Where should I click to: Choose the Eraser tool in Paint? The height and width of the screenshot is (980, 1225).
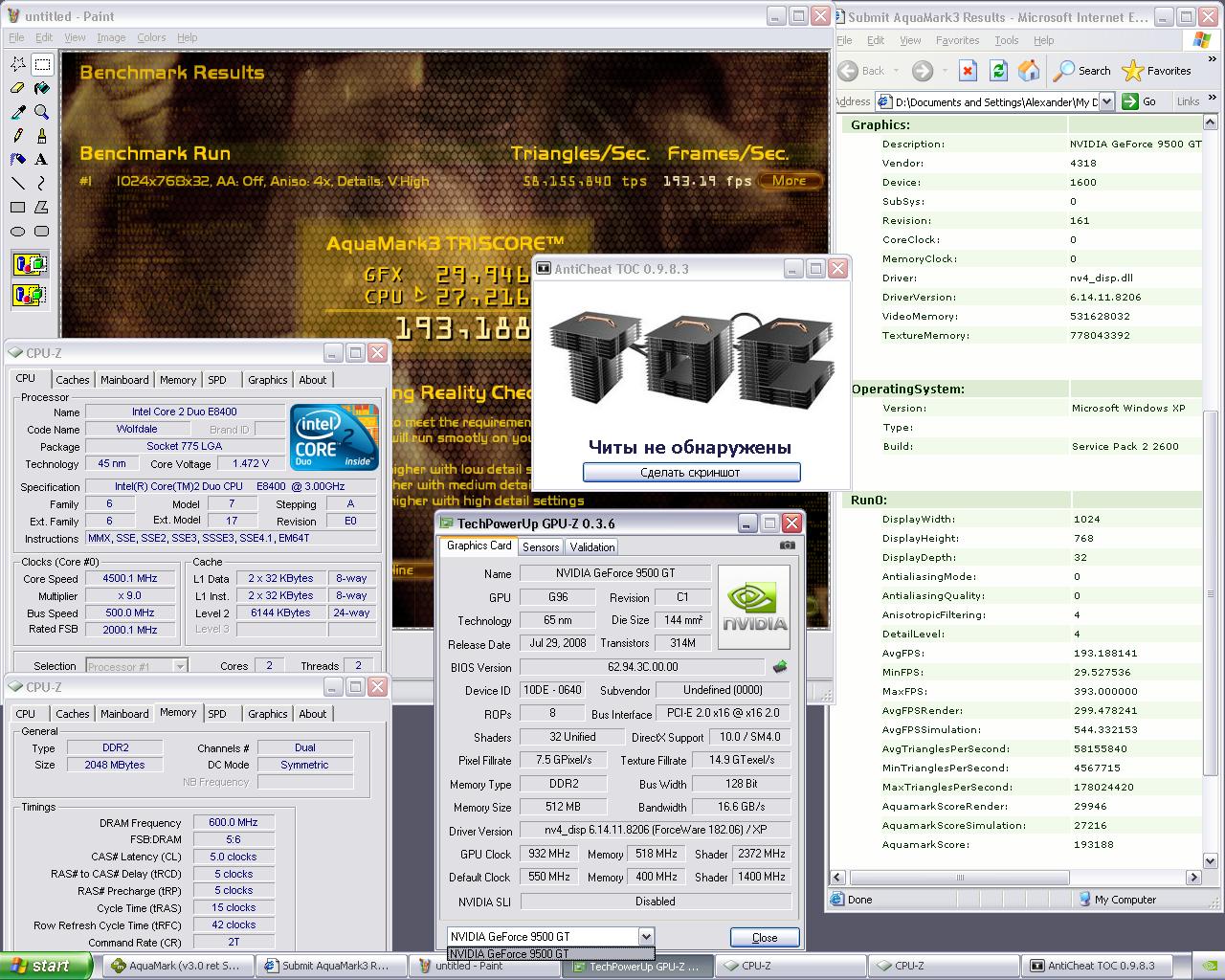click(18, 88)
